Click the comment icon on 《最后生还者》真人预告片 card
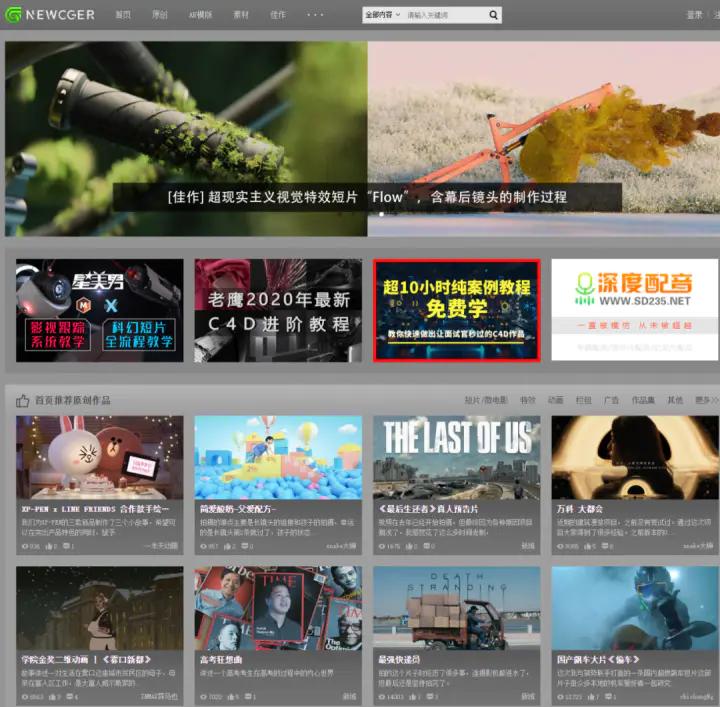This screenshot has width=720, height=707. click(427, 546)
